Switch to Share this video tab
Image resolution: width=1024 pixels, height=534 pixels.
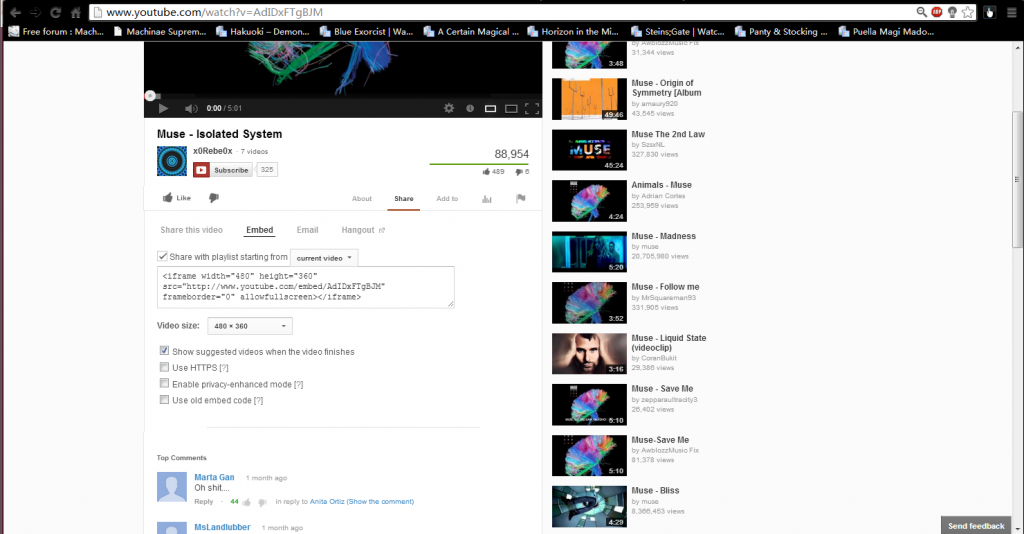pos(191,230)
